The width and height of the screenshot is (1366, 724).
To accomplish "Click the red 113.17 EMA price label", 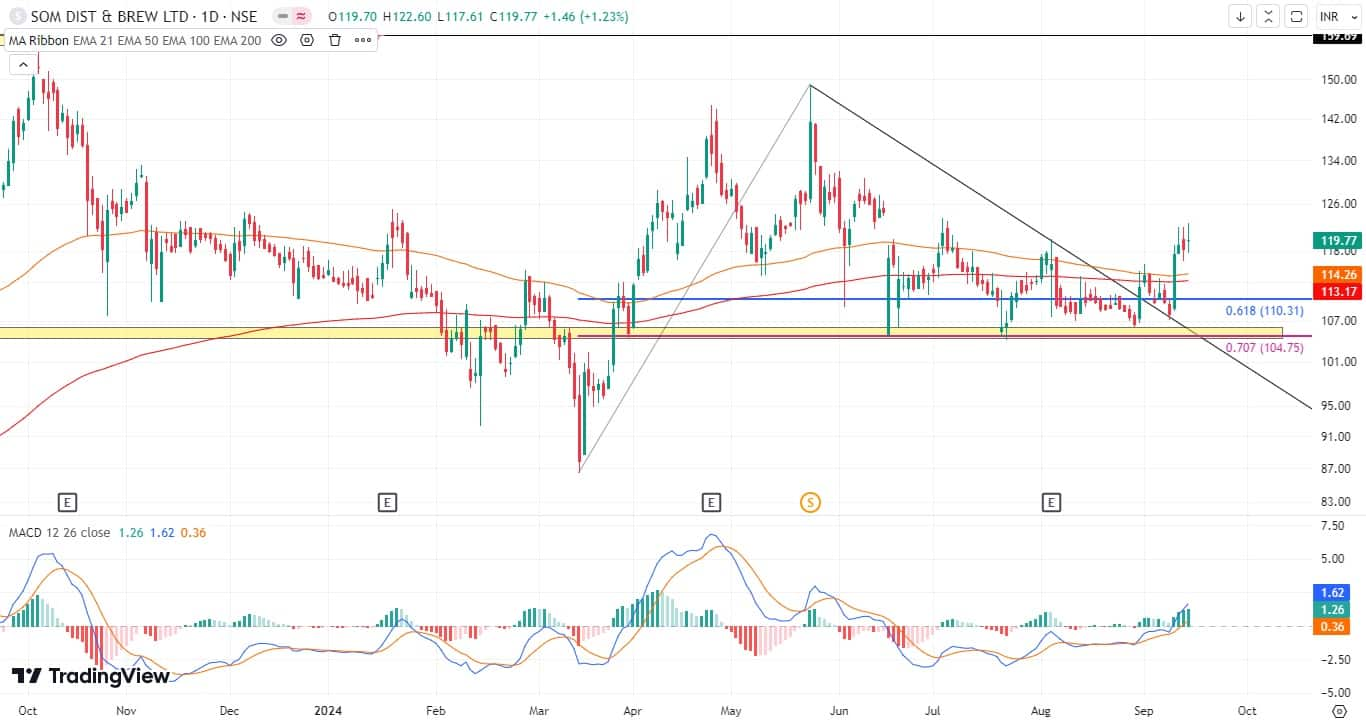I will [1336, 292].
